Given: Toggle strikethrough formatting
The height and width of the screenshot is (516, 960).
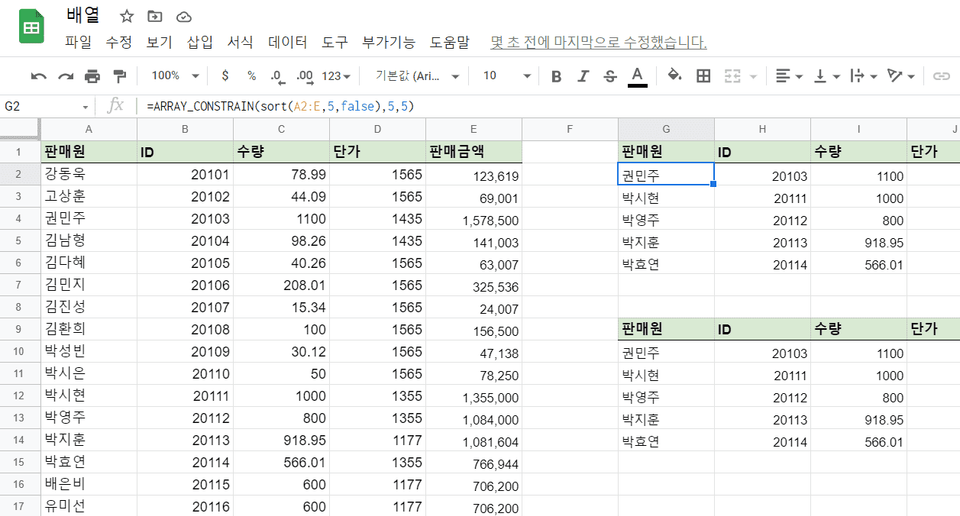Looking at the screenshot, I should click(x=610, y=76).
